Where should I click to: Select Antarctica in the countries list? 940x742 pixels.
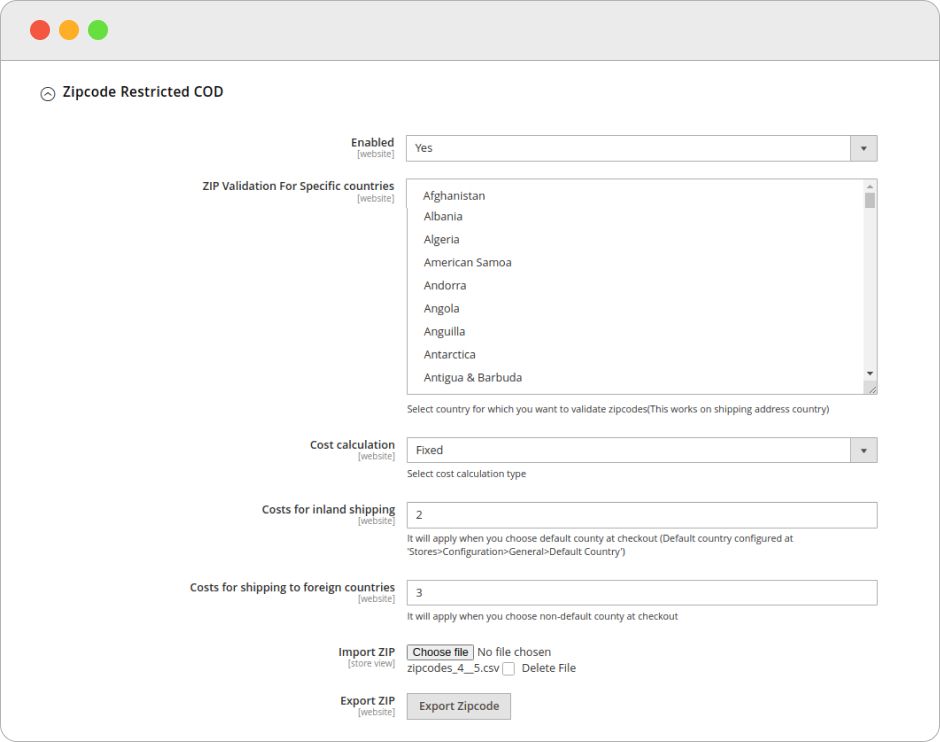[449, 354]
